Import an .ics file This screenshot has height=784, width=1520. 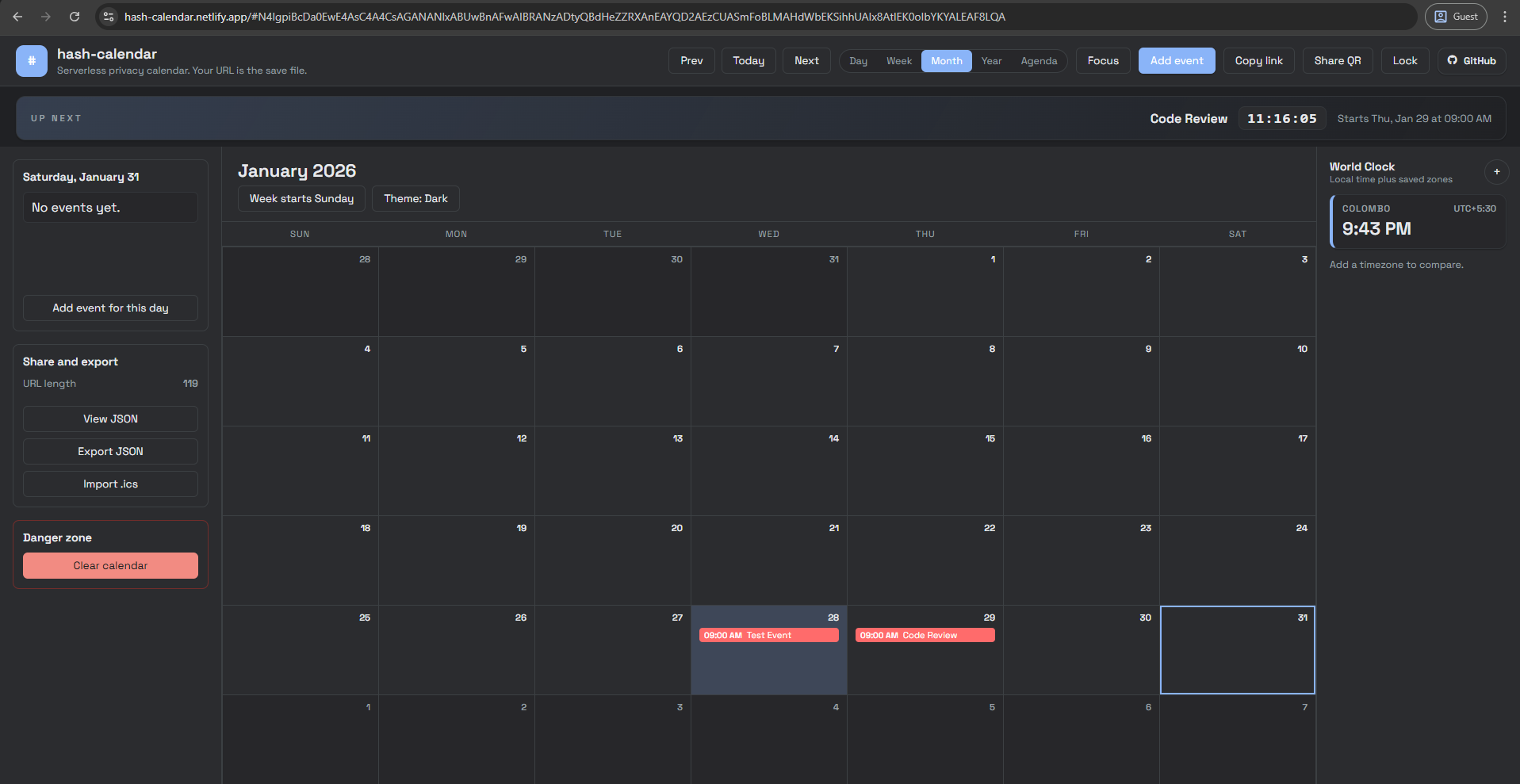click(x=110, y=484)
